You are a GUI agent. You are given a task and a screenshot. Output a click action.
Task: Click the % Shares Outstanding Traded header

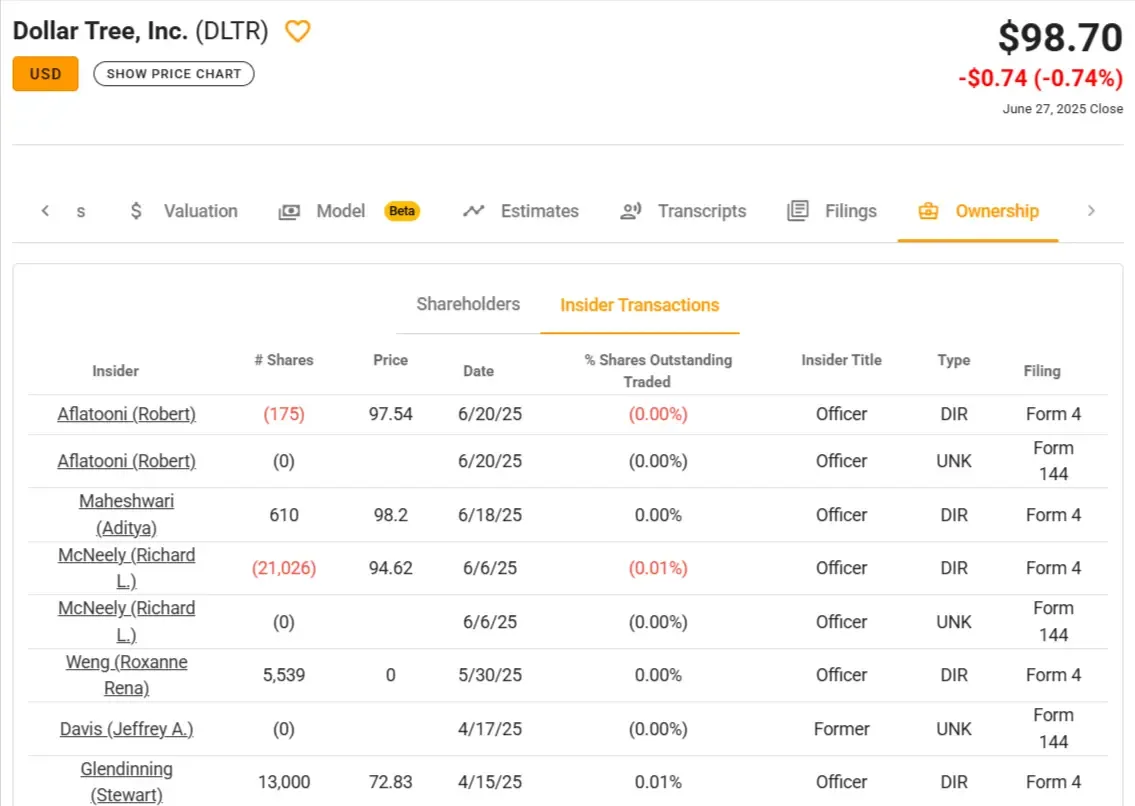pos(658,371)
